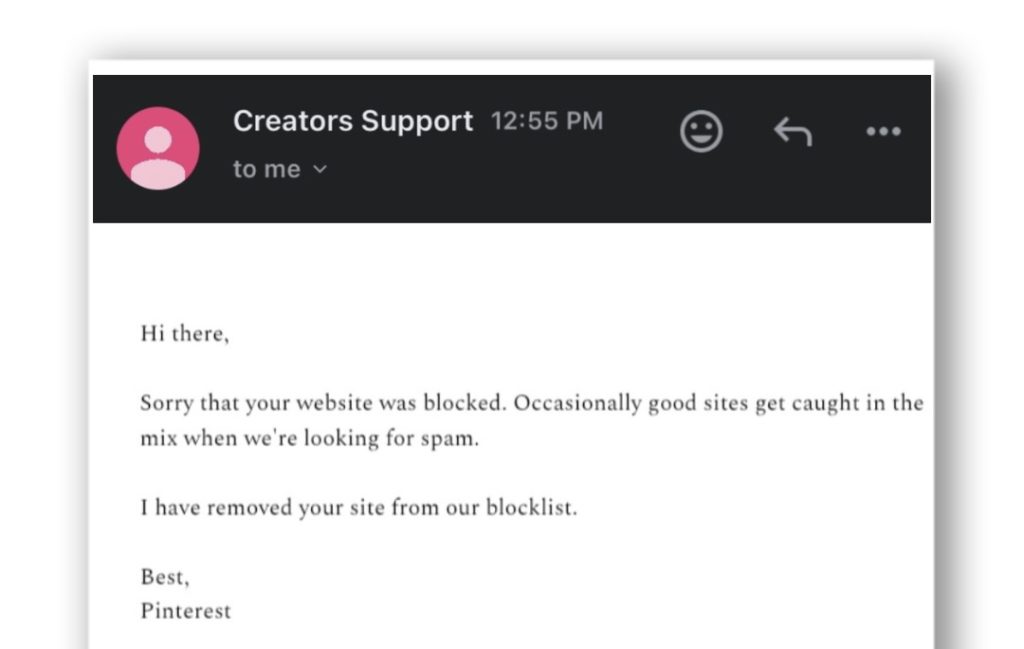
Task: Click the "Best," closing line
Action: click(165, 577)
